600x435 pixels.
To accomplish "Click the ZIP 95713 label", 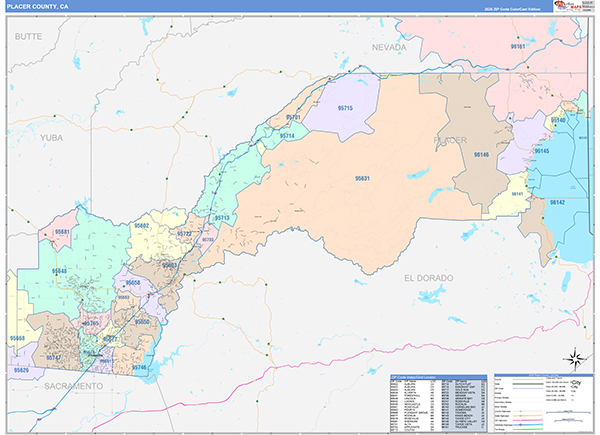I will point(222,218).
